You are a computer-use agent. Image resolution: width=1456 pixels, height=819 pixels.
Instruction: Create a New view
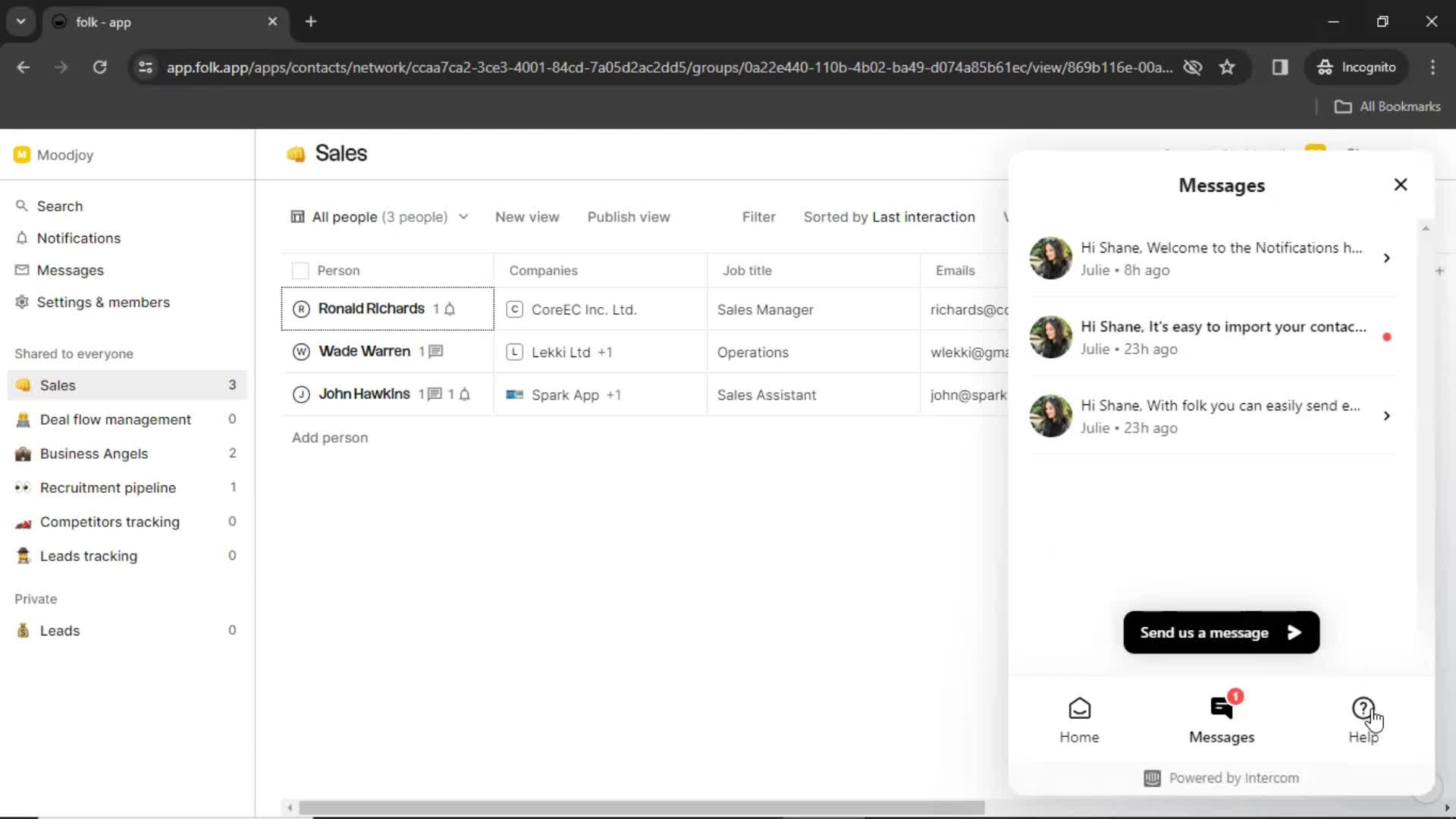527,217
